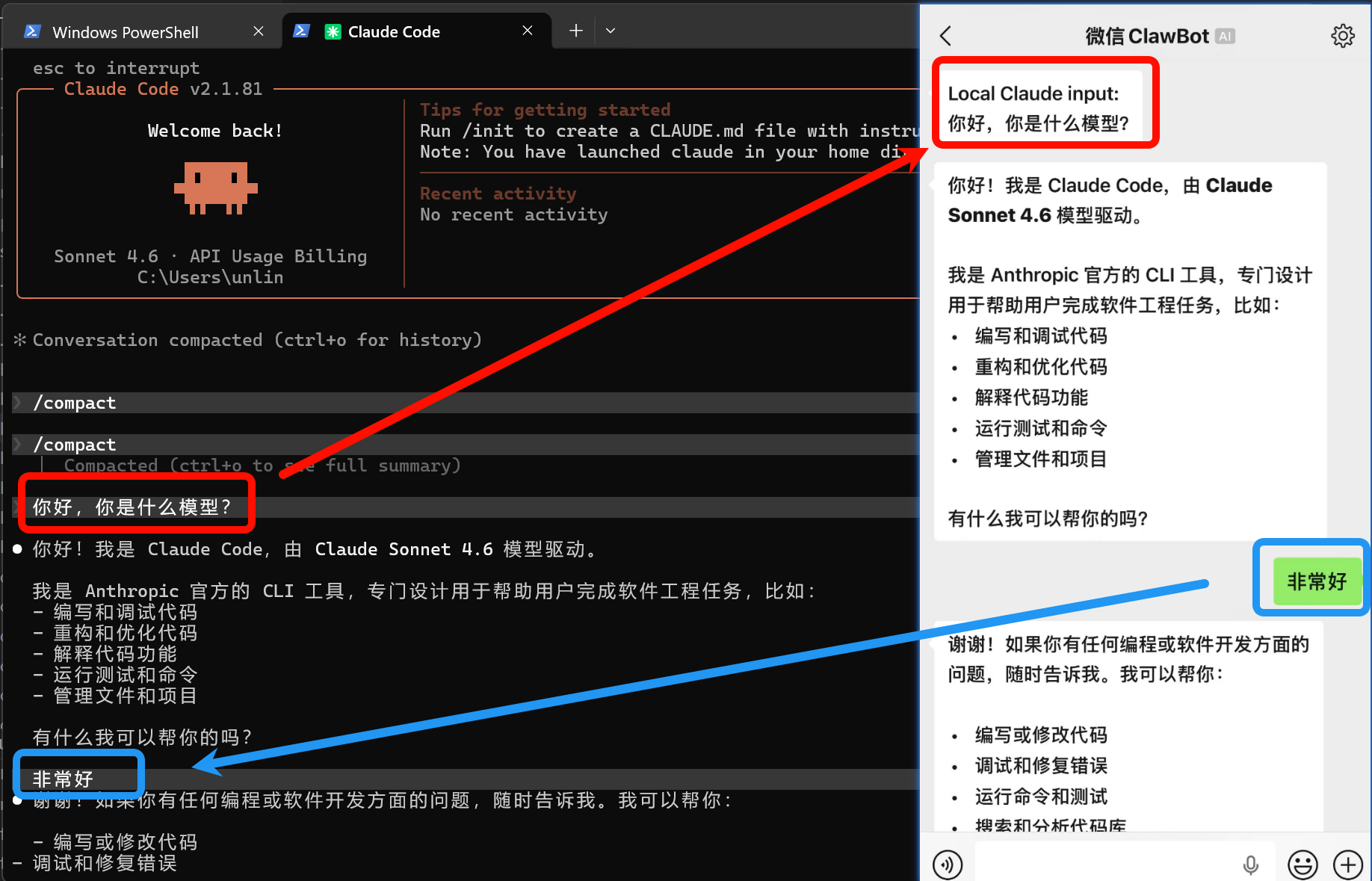Click '有什么我可以帮你的吗？' in ClawBot reply
Screen dimensions: 1372x881
[1048, 519]
